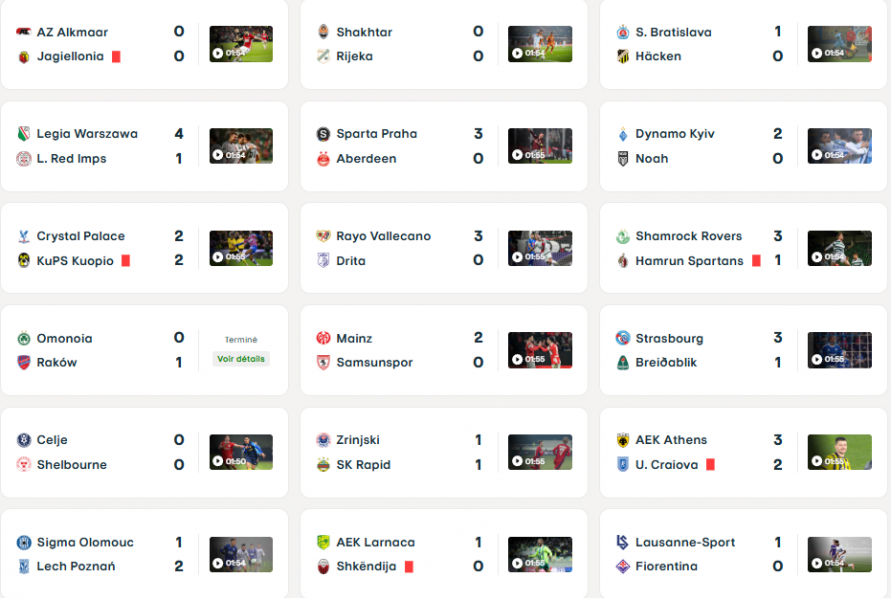This screenshot has width=891, height=600.
Task: Click the Dynamo Kyiv club logo
Action: pyautogui.click(x=623, y=133)
